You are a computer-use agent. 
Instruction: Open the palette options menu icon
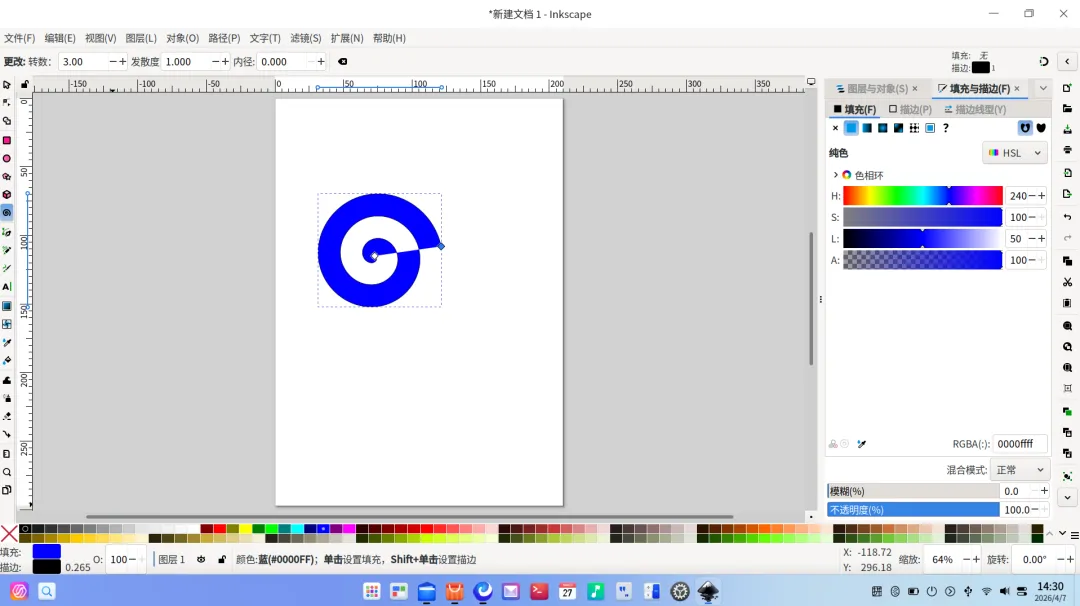[x=1074, y=535]
